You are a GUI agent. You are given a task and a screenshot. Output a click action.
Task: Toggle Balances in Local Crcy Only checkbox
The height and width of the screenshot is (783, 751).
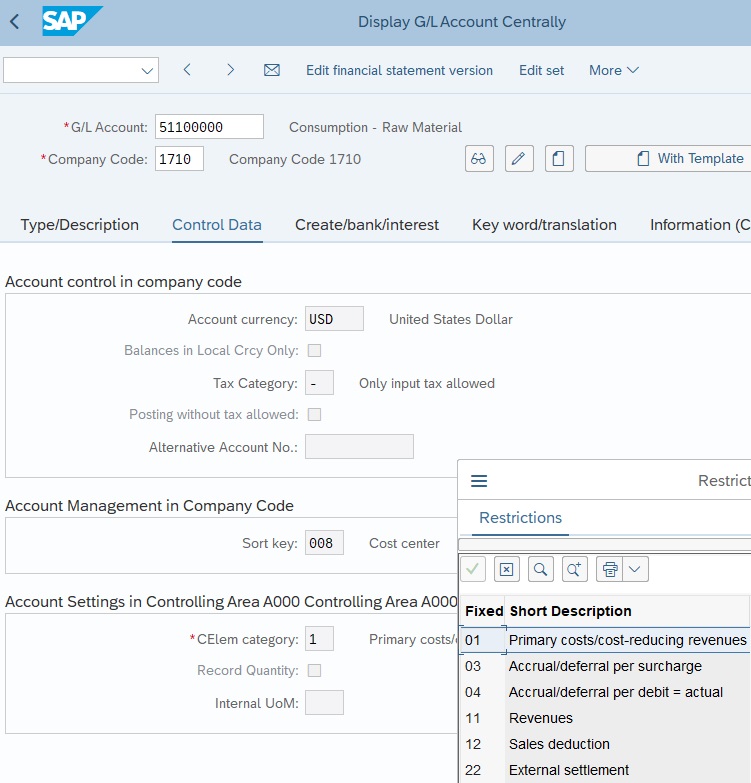(314, 351)
